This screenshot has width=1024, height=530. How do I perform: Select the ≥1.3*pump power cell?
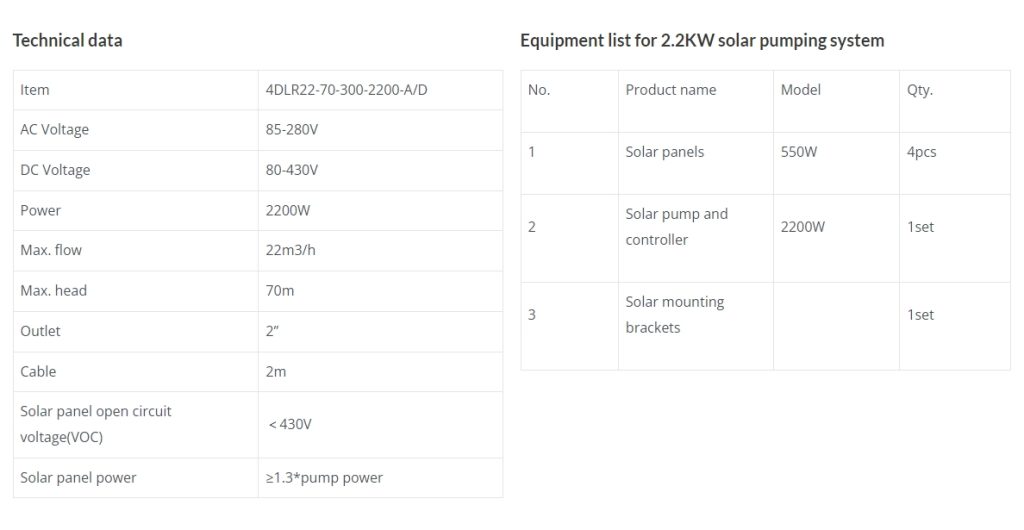click(x=380, y=478)
